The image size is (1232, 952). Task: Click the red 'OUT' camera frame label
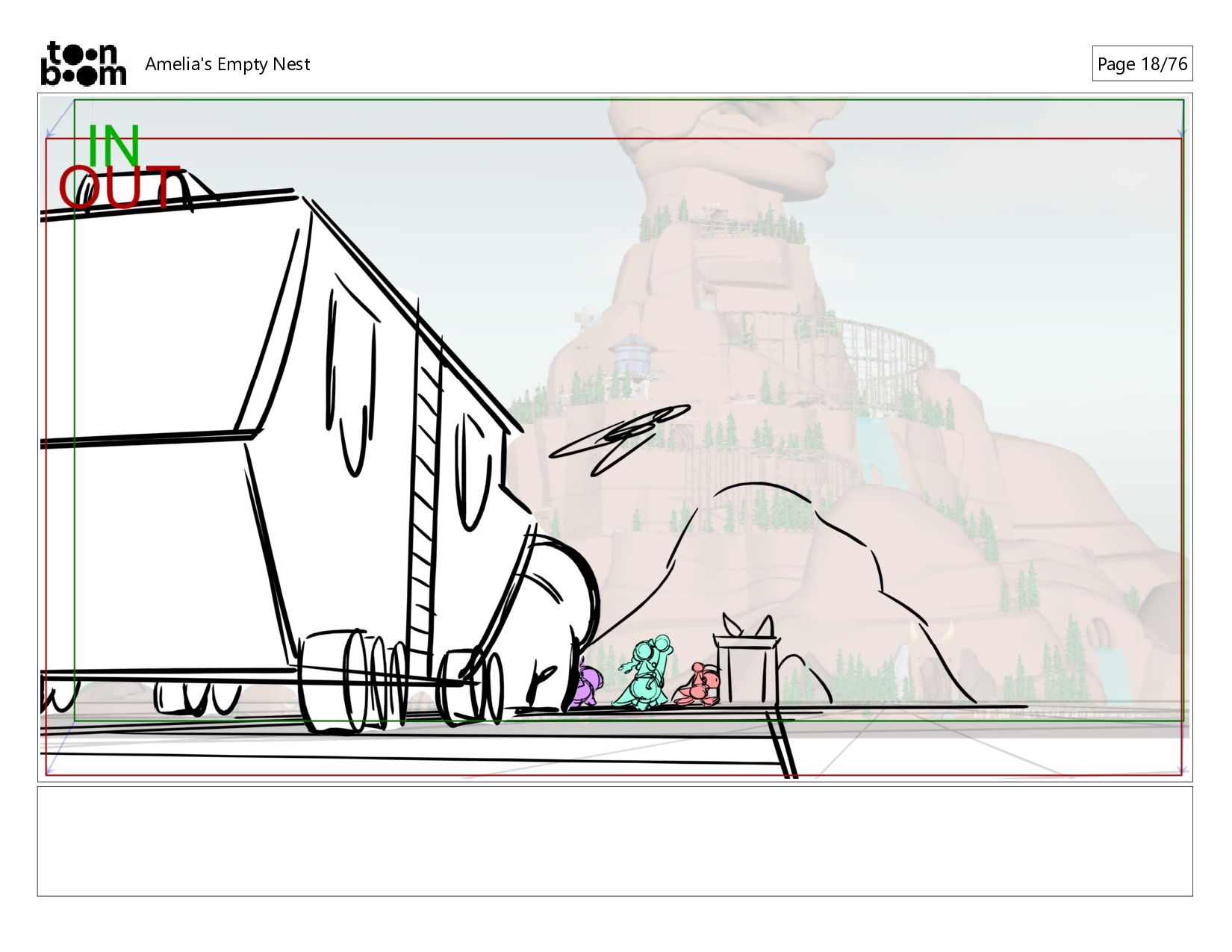(x=119, y=188)
